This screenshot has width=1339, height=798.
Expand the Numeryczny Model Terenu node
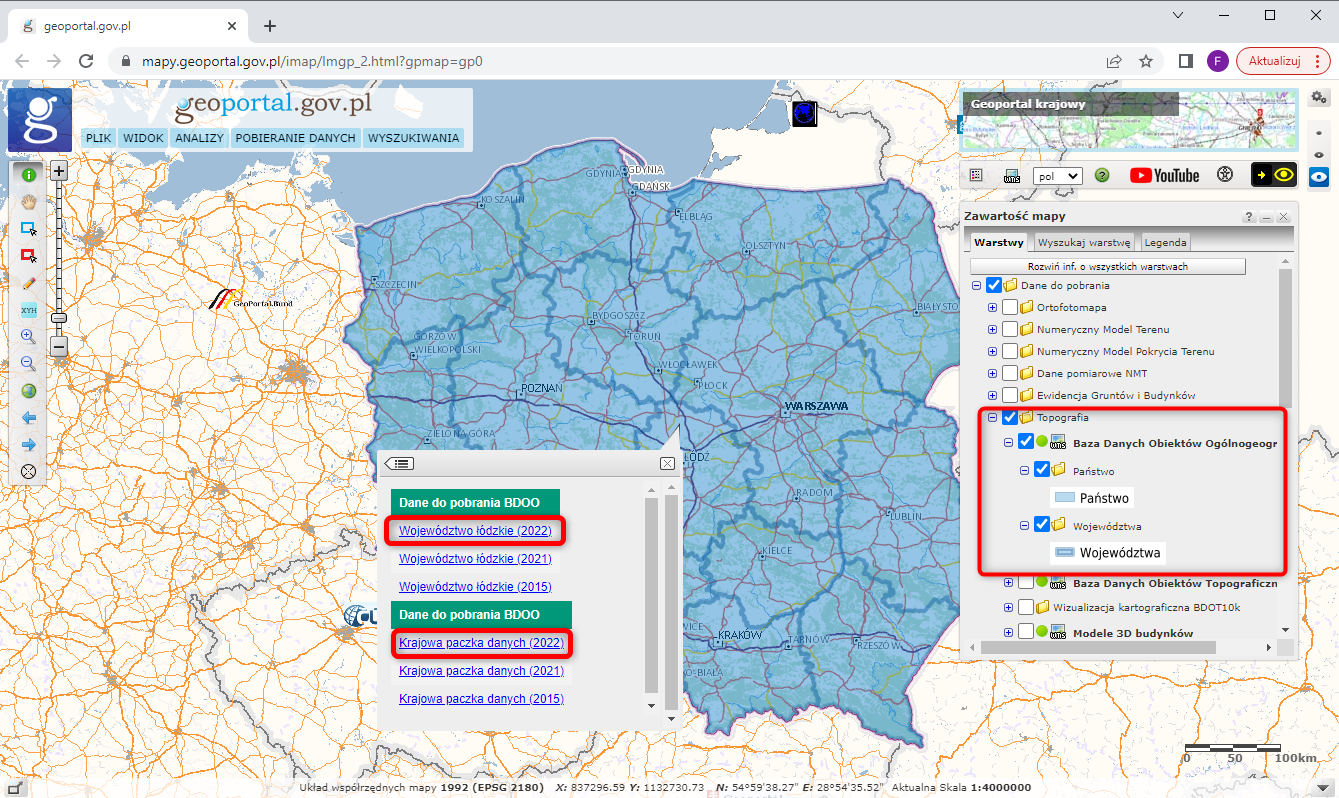pyautogui.click(x=992, y=329)
